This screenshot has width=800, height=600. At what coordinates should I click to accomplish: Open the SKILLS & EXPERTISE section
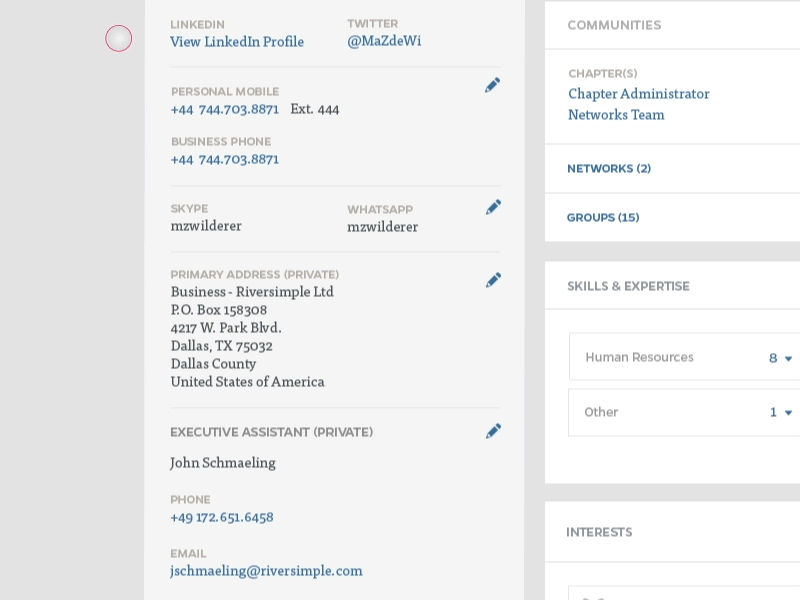point(627,286)
